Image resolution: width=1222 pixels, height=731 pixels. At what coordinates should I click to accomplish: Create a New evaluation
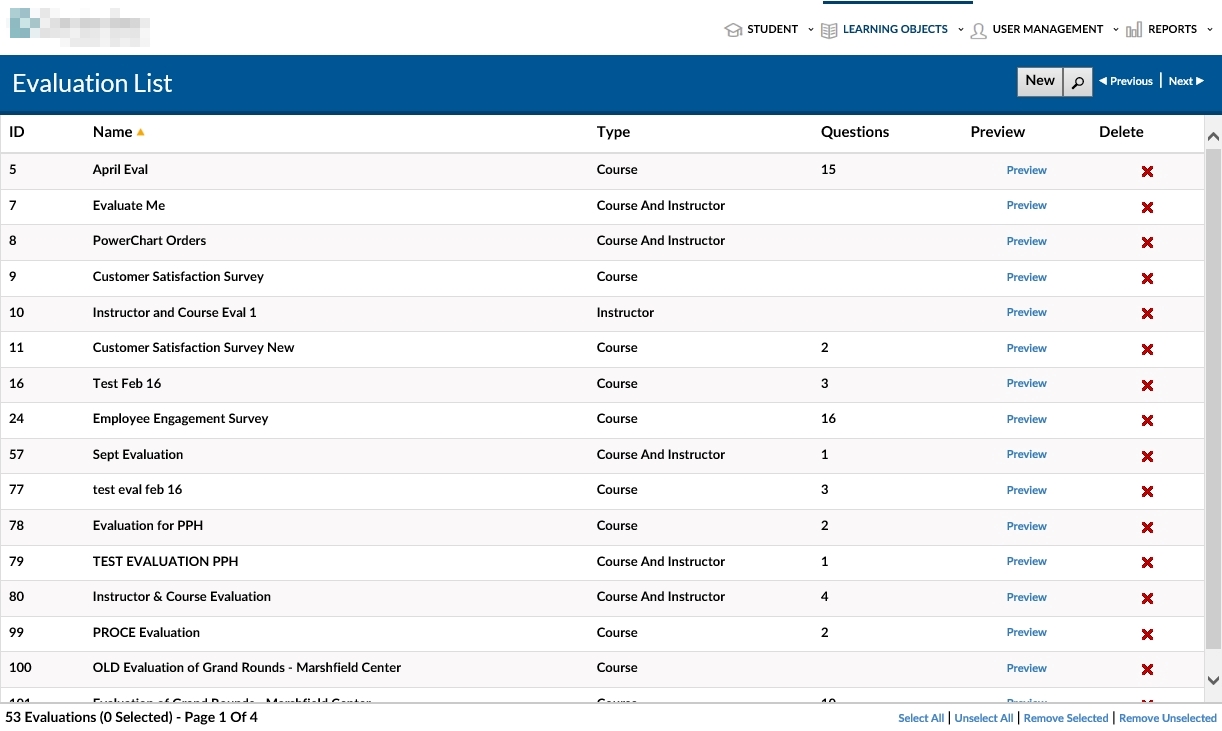(1040, 82)
